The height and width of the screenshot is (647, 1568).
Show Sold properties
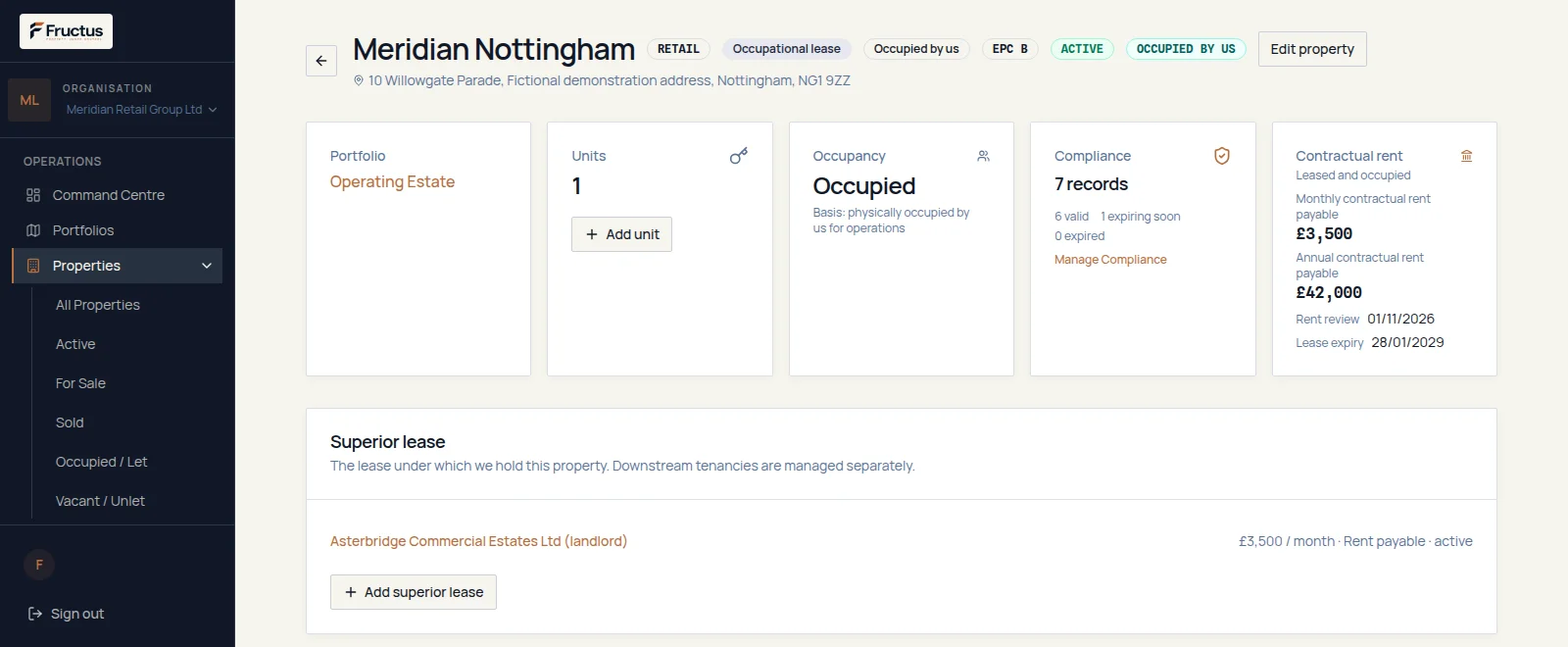point(70,423)
